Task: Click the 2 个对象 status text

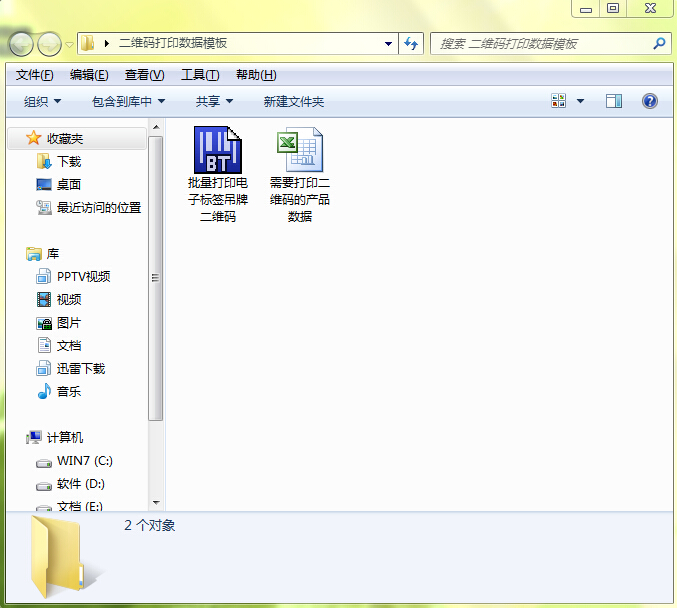Action: tap(149, 525)
